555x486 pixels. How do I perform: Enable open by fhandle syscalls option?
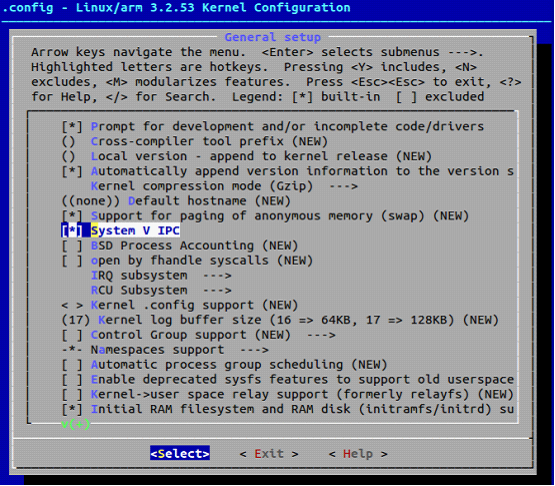pos(72,260)
